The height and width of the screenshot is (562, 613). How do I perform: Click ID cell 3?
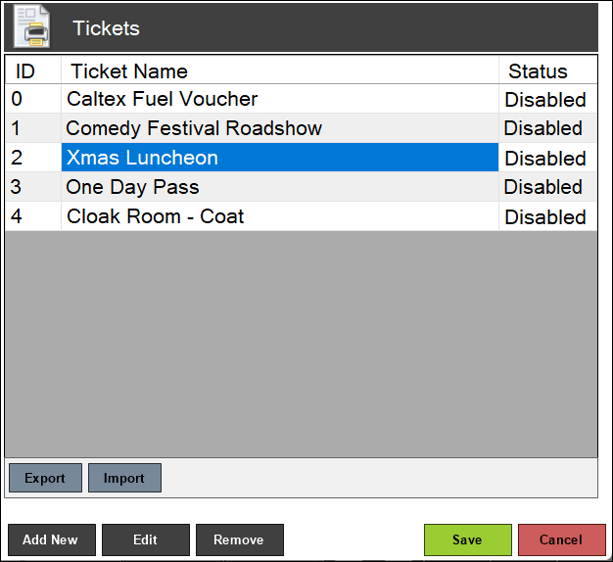click(x=33, y=187)
